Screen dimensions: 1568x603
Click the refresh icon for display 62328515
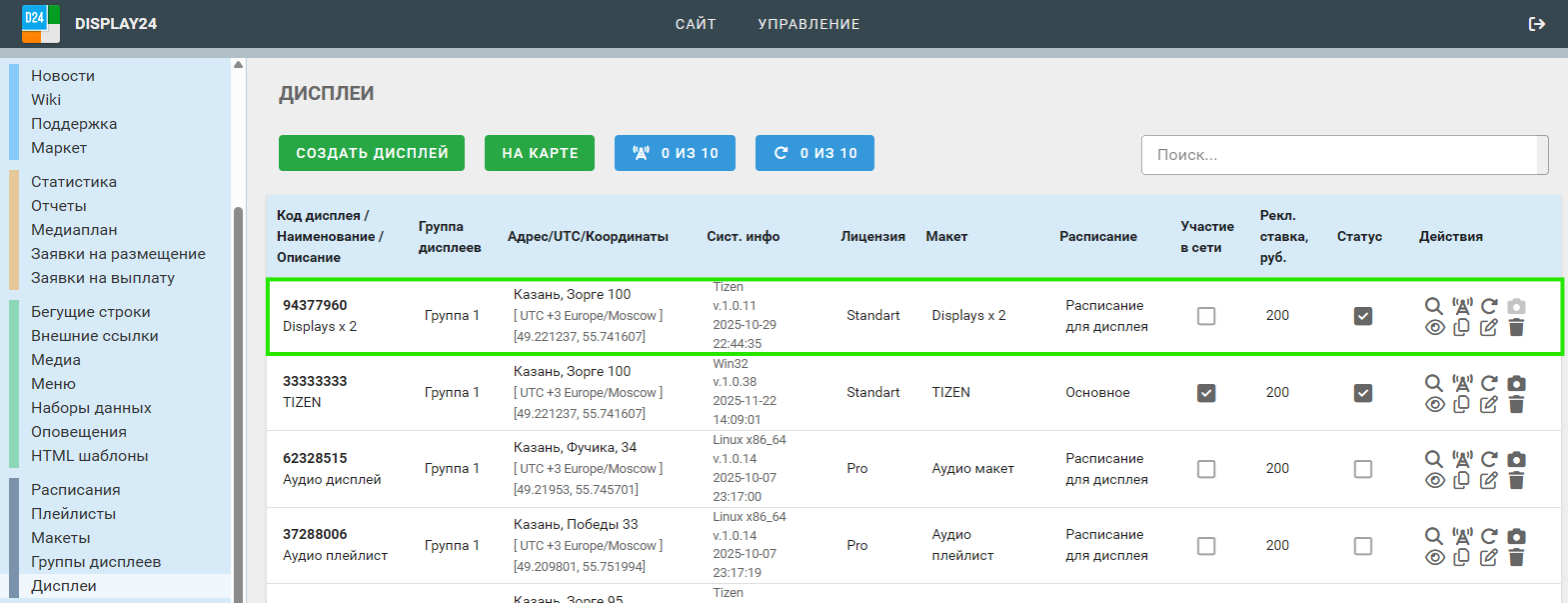pyautogui.click(x=1489, y=459)
